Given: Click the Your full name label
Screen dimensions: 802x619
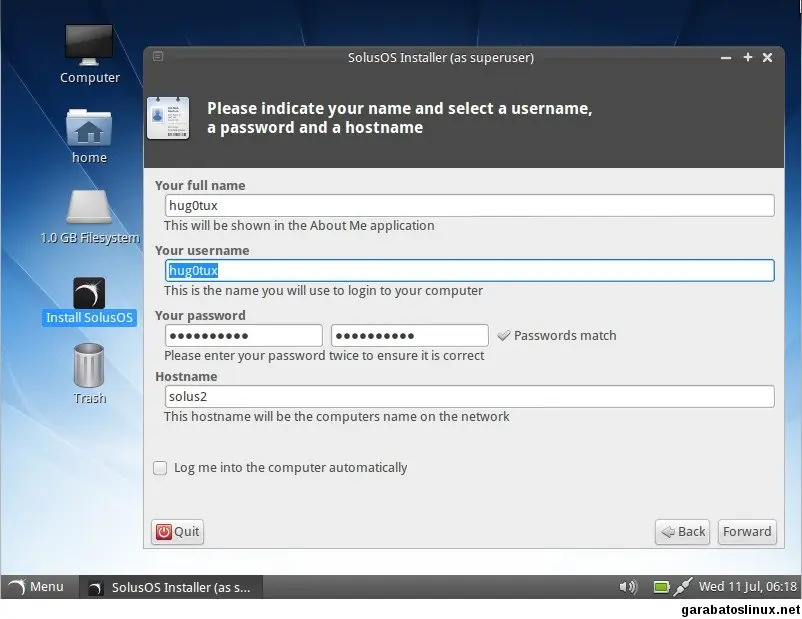Looking at the screenshot, I should tap(200, 186).
